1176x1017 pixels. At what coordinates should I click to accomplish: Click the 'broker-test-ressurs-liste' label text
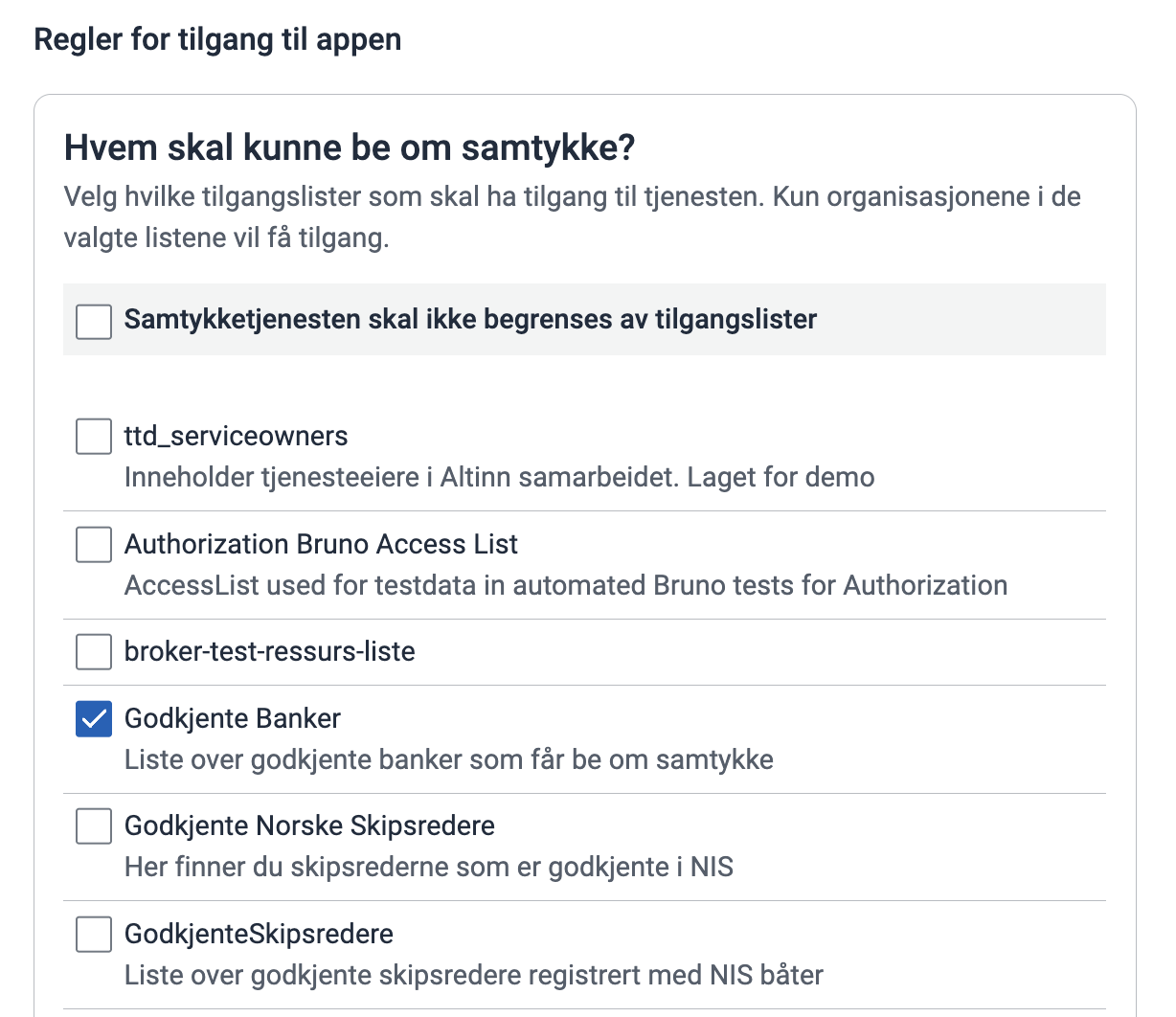click(269, 652)
